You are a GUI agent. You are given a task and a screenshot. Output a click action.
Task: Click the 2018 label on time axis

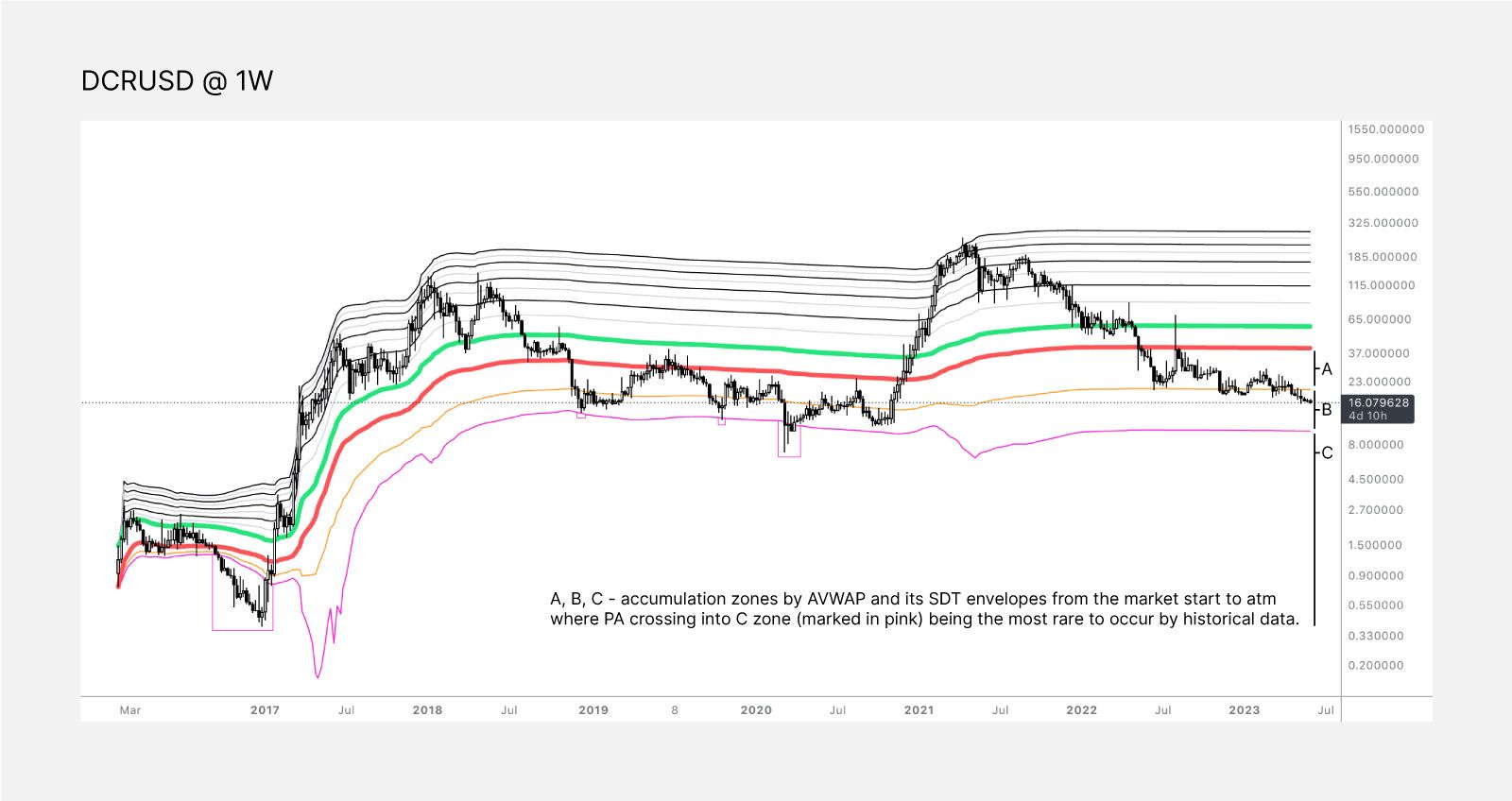(x=428, y=710)
